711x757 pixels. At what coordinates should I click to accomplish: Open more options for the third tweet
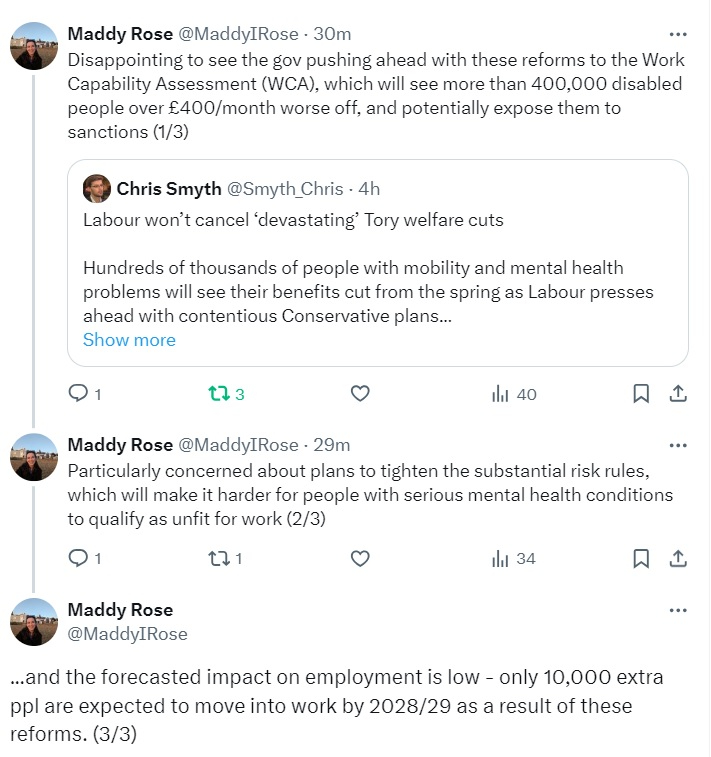(x=678, y=610)
